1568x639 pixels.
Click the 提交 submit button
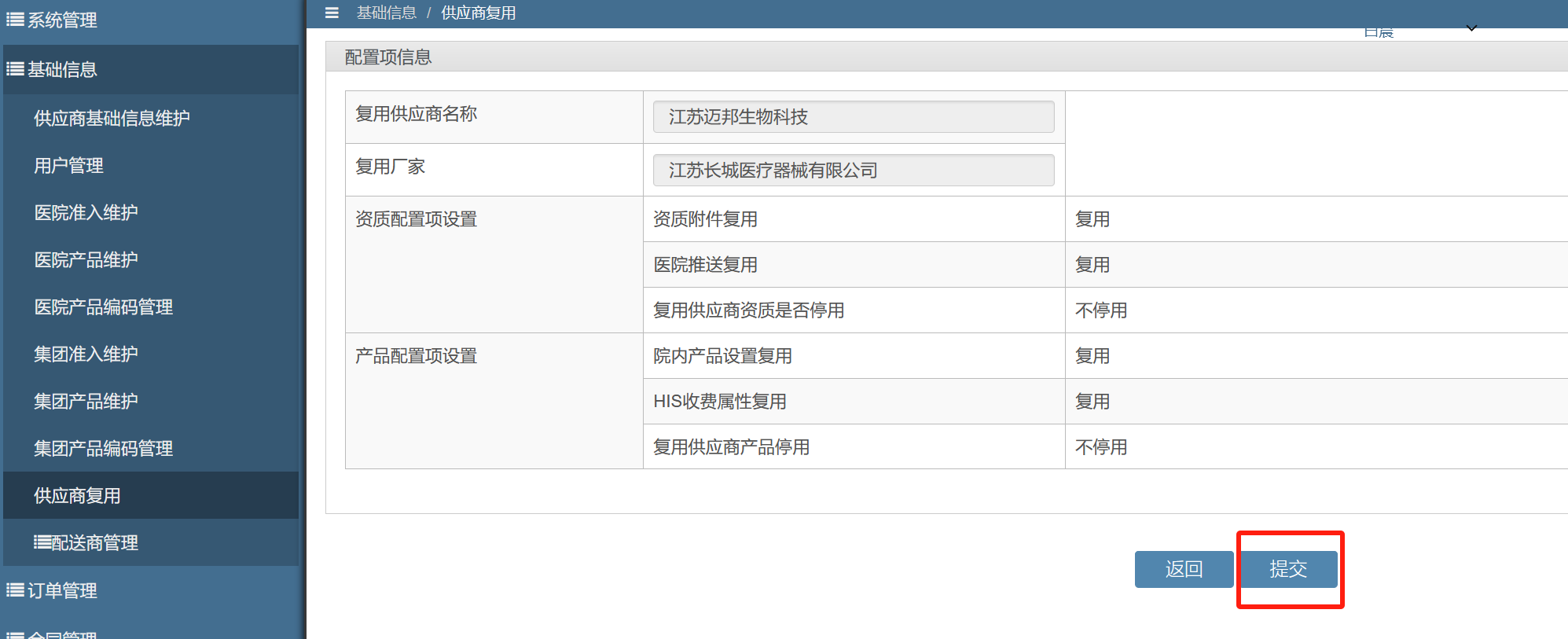1288,569
